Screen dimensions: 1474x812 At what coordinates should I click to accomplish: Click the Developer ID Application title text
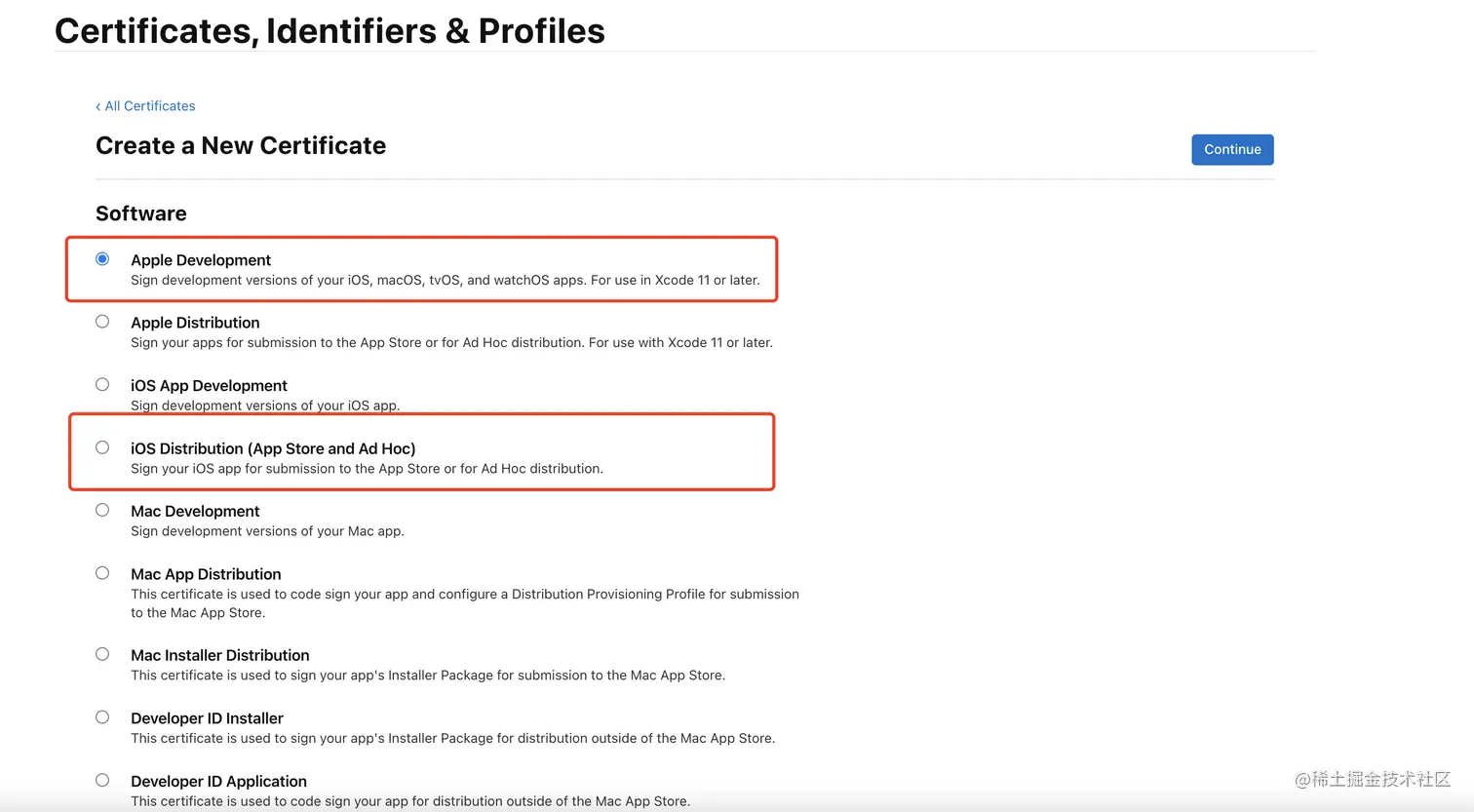click(x=218, y=782)
